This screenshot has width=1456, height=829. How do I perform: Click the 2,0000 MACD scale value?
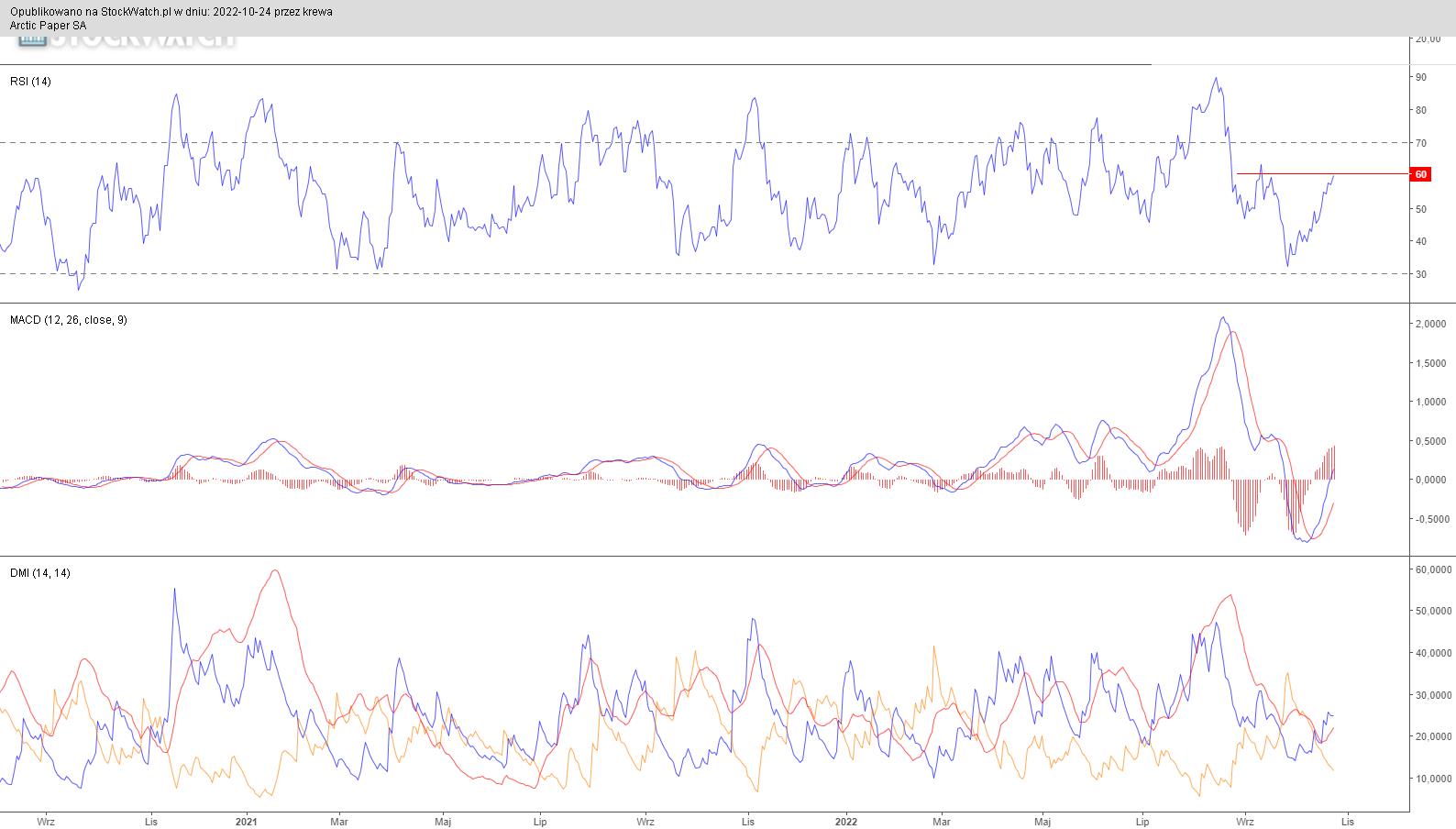pos(1431,325)
